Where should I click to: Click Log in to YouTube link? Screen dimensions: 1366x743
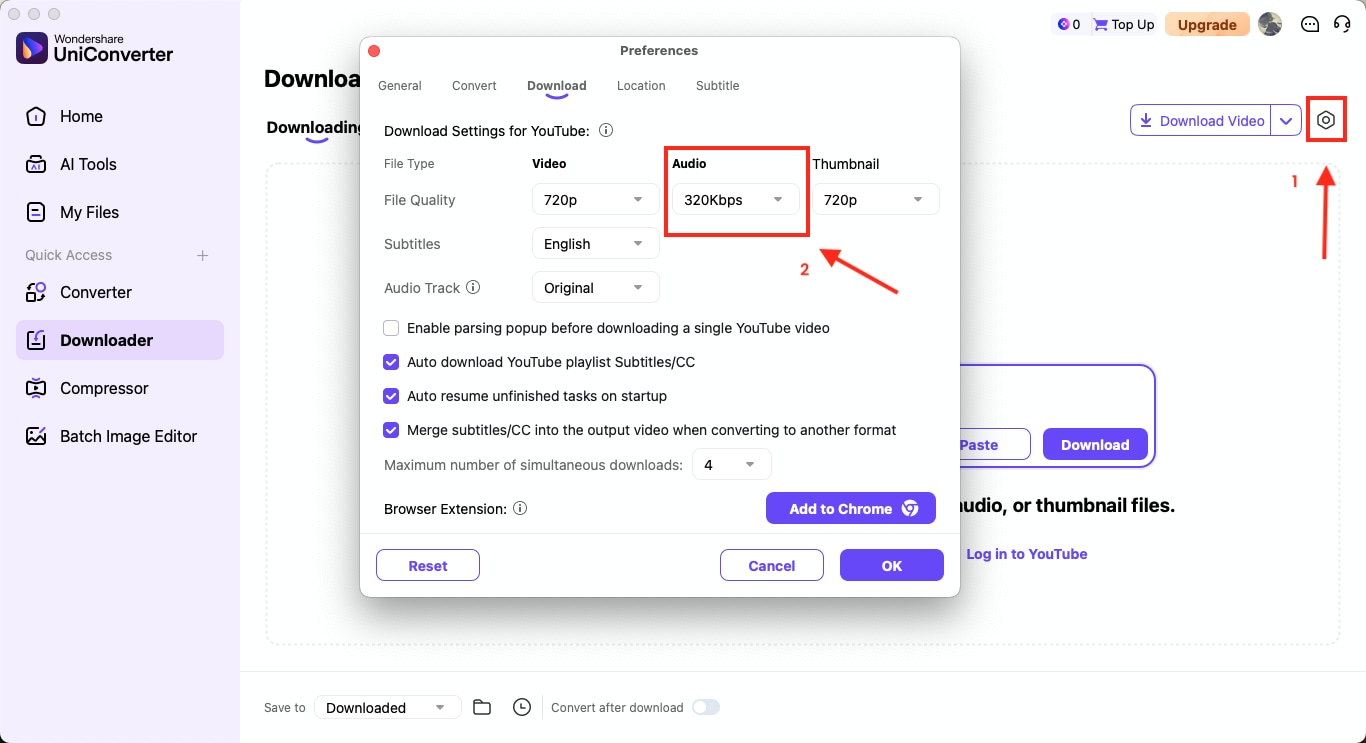1027,554
